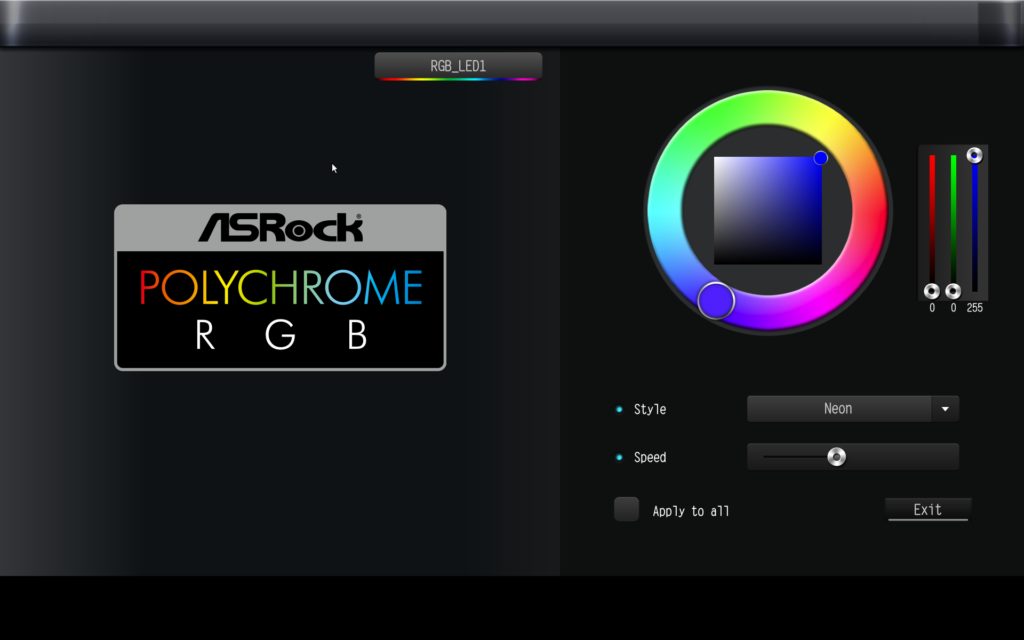Click the Apply to all label
Image resolution: width=1024 pixels, height=640 pixels.
(691, 511)
